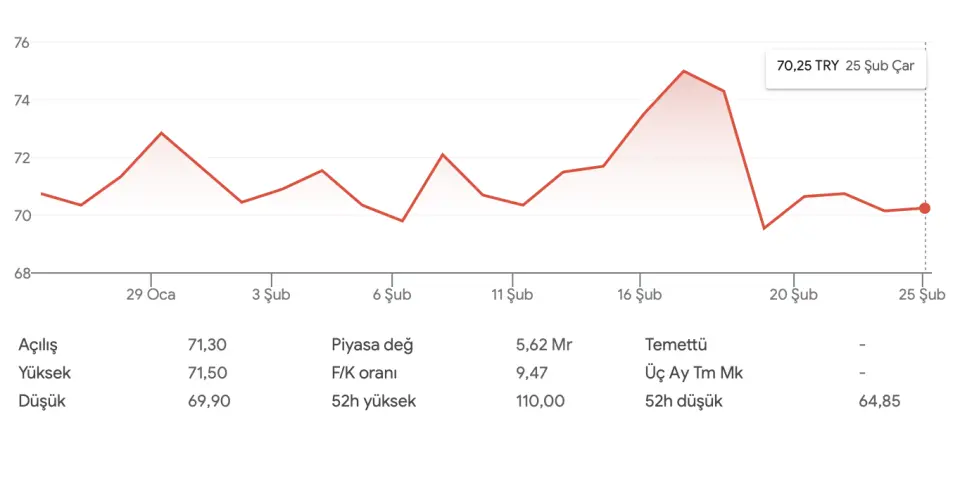Click the Temettü label
Image resolution: width=960 pixels, height=491 pixels.
(x=676, y=345)
